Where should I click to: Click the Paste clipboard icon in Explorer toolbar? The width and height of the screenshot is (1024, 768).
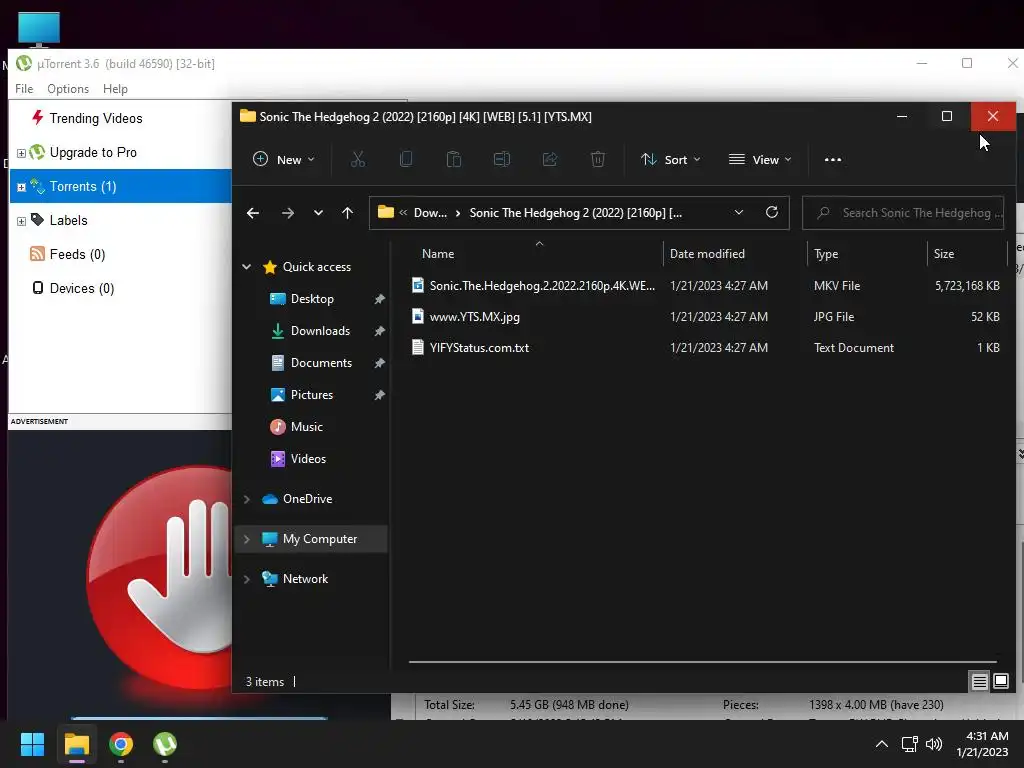click(454, 159)
